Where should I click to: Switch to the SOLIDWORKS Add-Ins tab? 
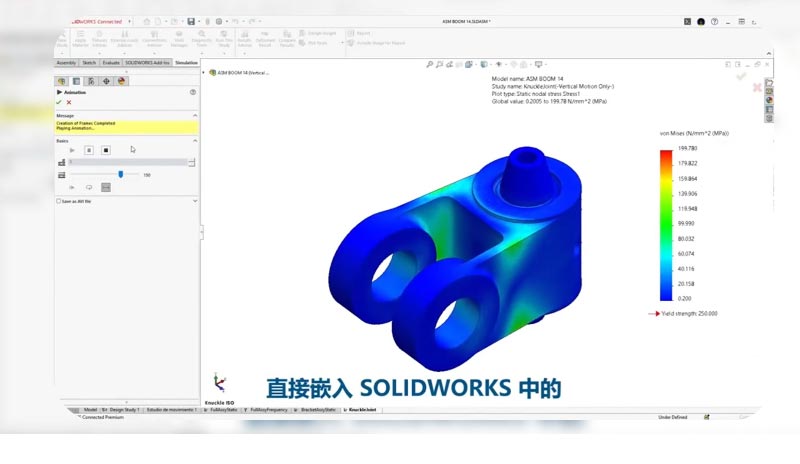(147, 63)
